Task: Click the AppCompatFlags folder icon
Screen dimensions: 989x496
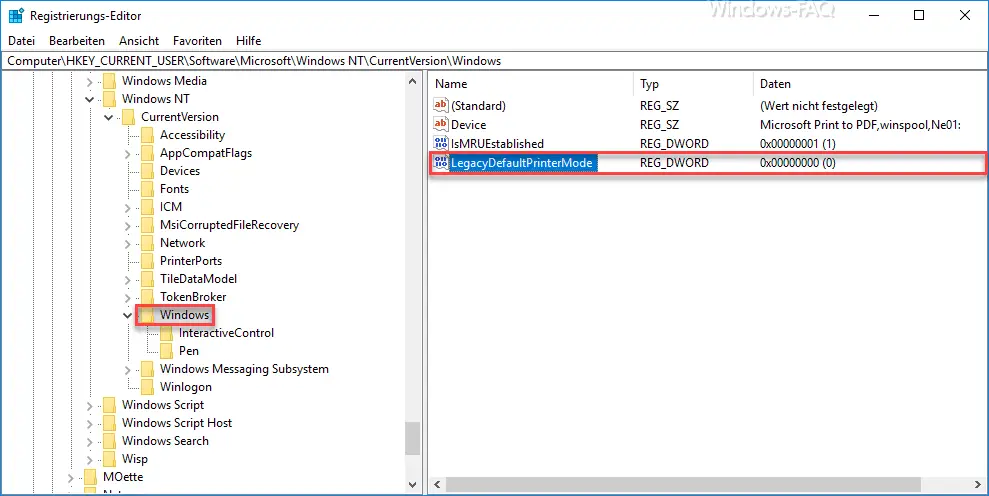Action: coord(147,153)
